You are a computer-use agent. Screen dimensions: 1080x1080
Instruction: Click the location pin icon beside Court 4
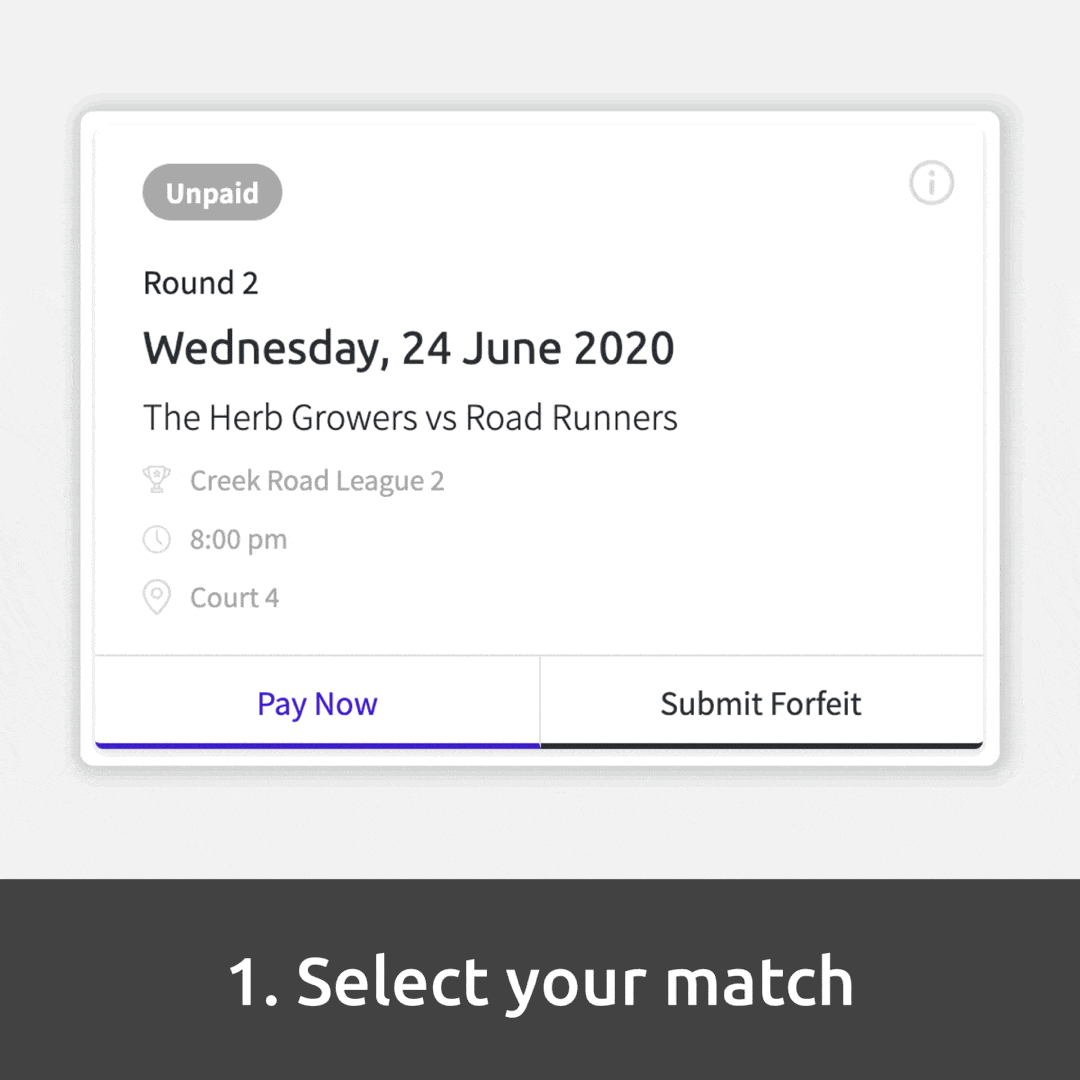(157, 597)
